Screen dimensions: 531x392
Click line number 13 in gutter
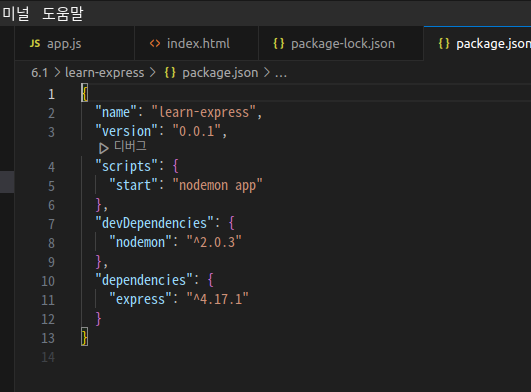[x=48, y=338]
